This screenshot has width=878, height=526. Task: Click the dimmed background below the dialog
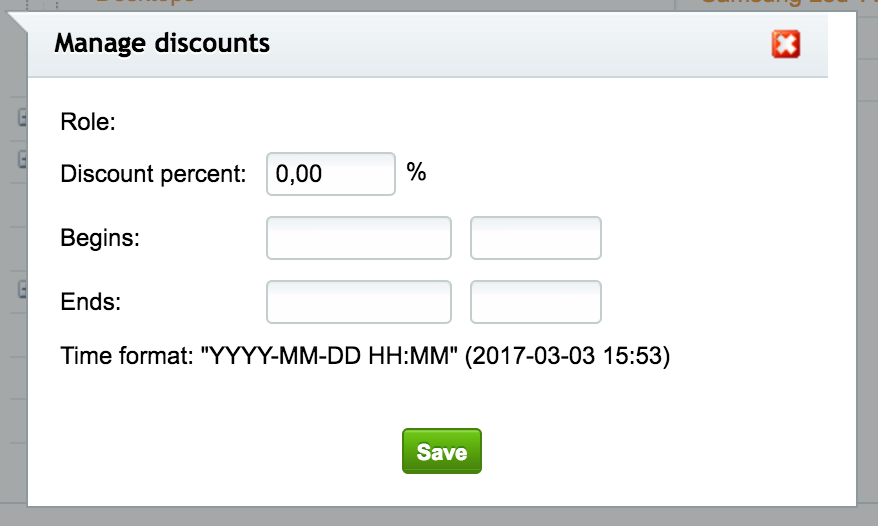[439, 517]
